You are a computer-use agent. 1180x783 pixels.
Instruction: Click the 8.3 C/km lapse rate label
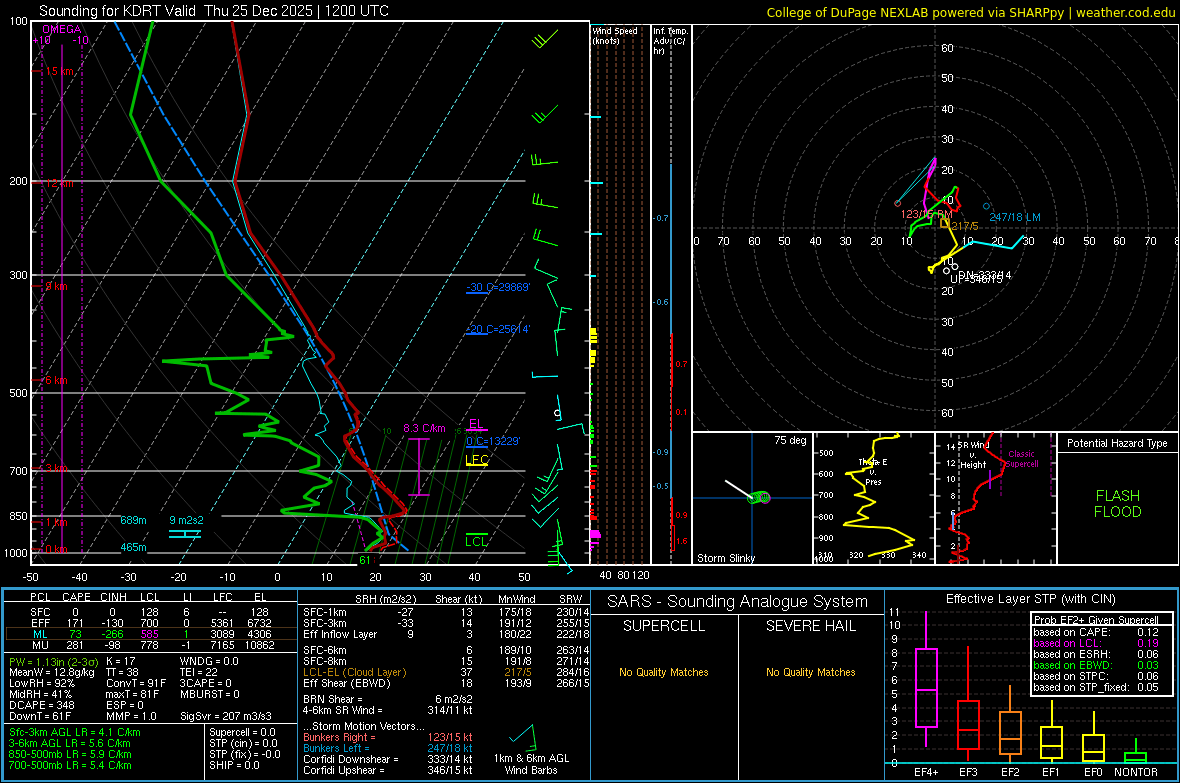(424, 428)
